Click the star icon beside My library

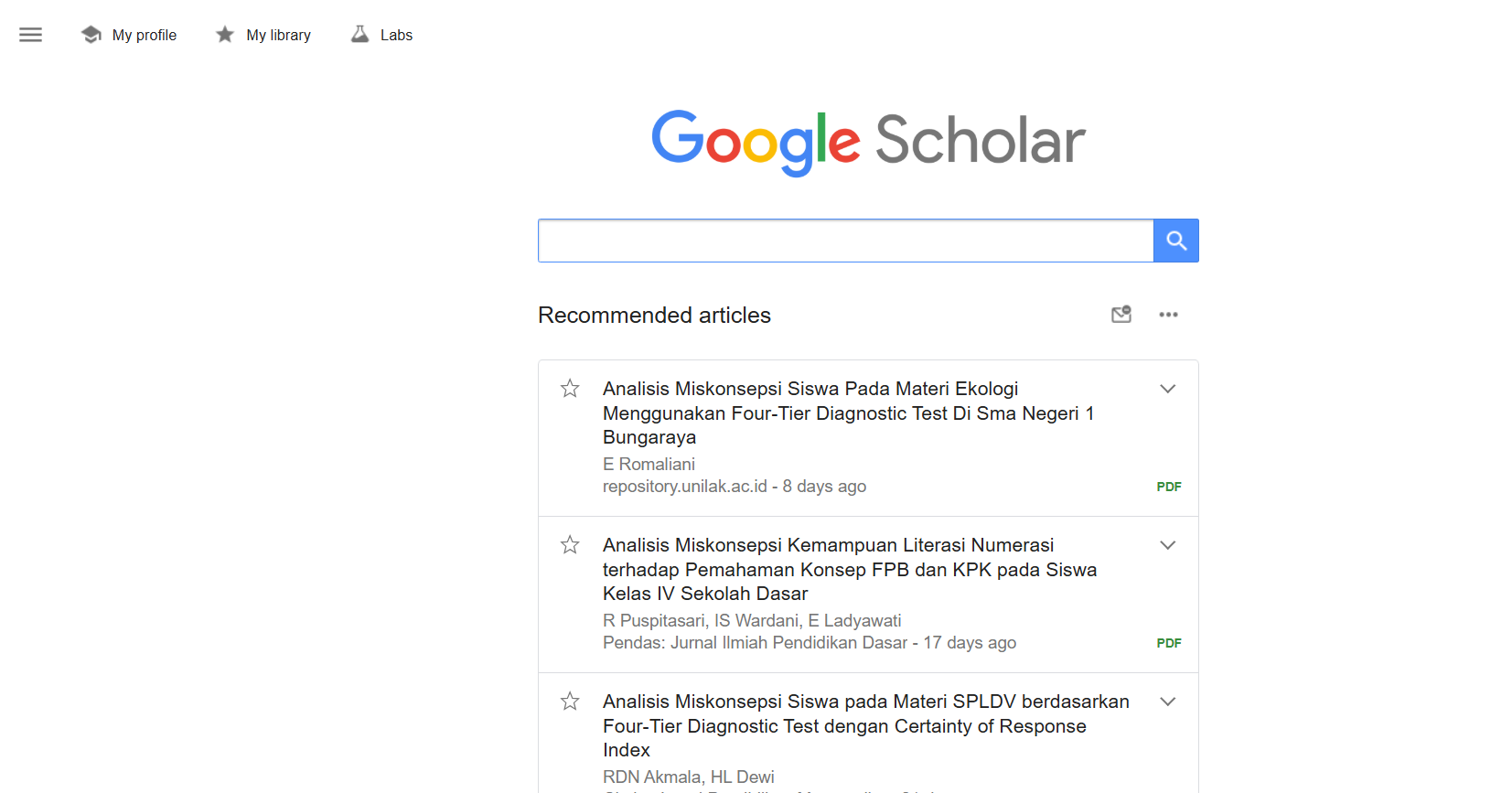(225, 35)
